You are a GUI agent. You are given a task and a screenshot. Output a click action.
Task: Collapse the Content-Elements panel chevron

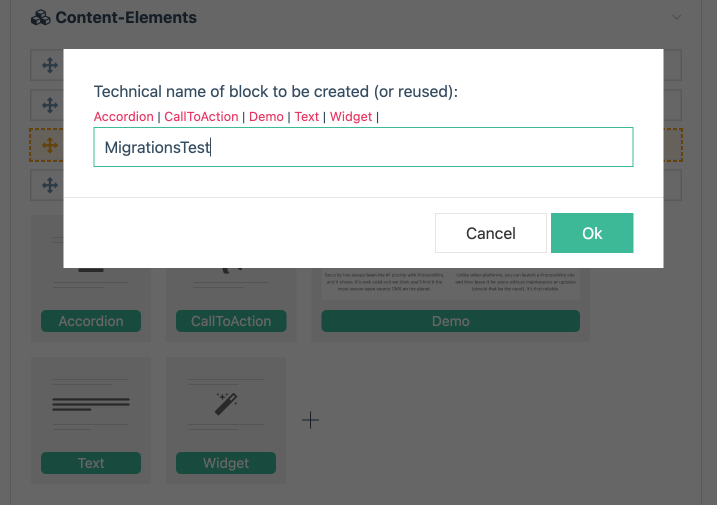(677, 17)
